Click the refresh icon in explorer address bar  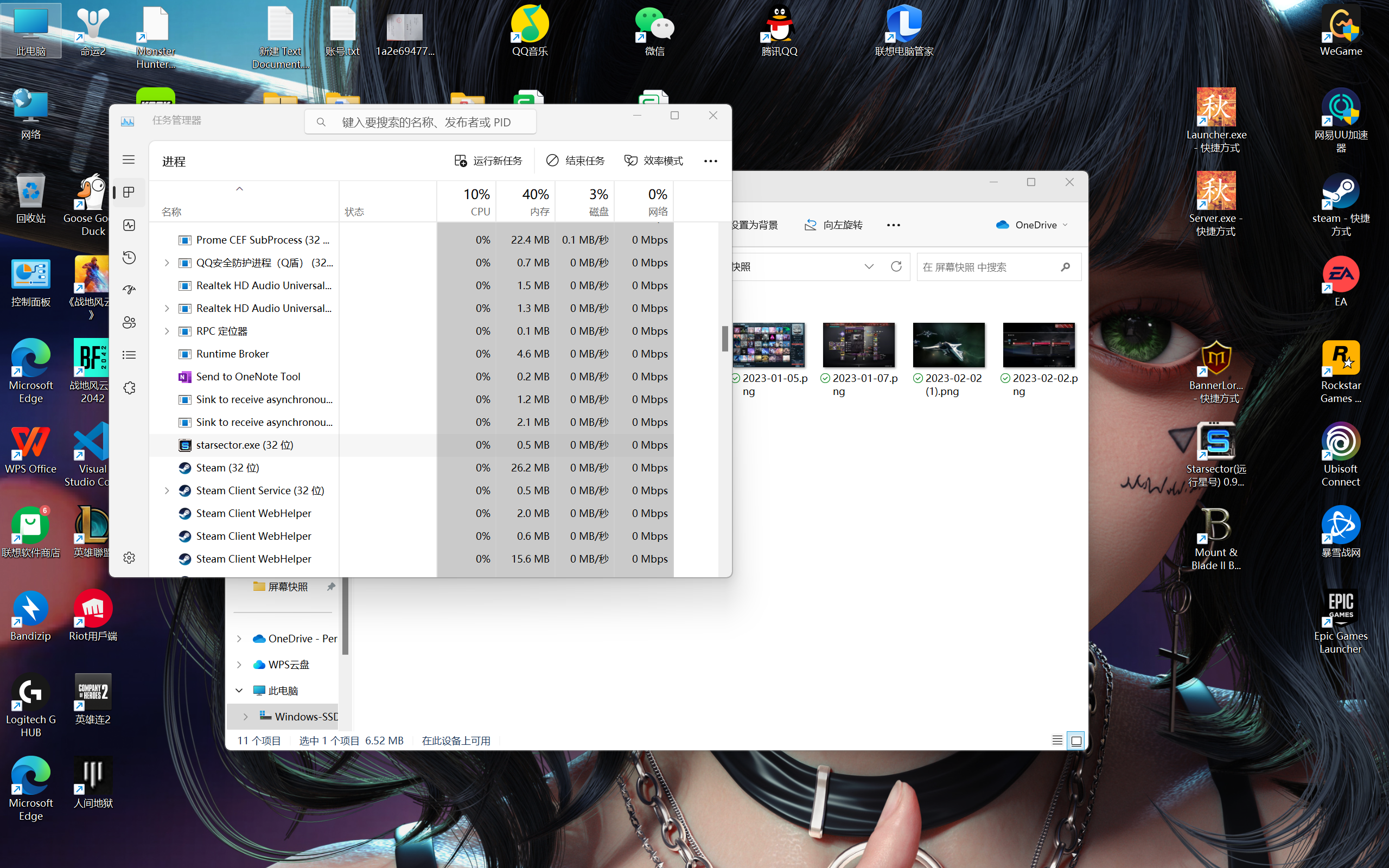(896, 266)
